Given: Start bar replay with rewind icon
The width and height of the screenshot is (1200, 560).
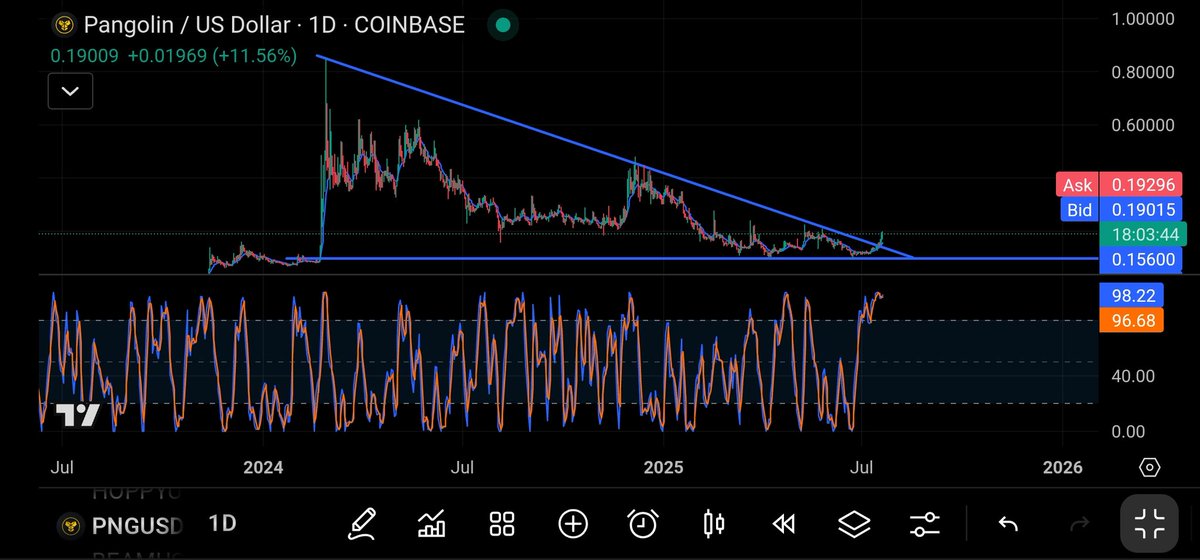Looking at the screenshot, I should click(x=784, y=522).
